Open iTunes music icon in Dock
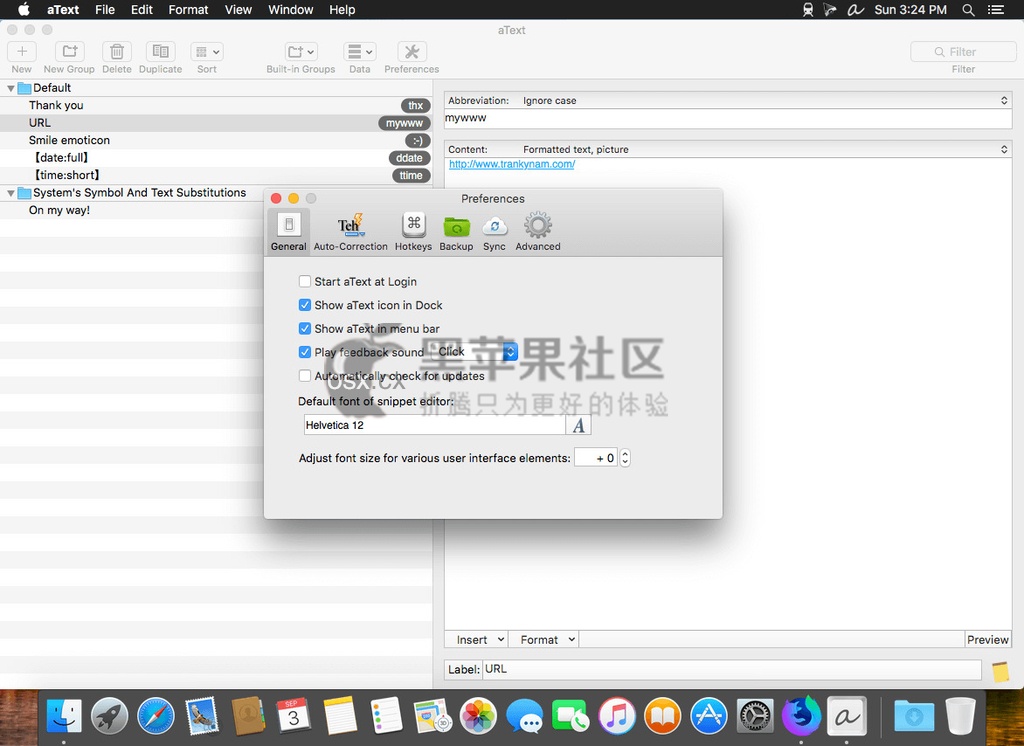 point(616,717)
